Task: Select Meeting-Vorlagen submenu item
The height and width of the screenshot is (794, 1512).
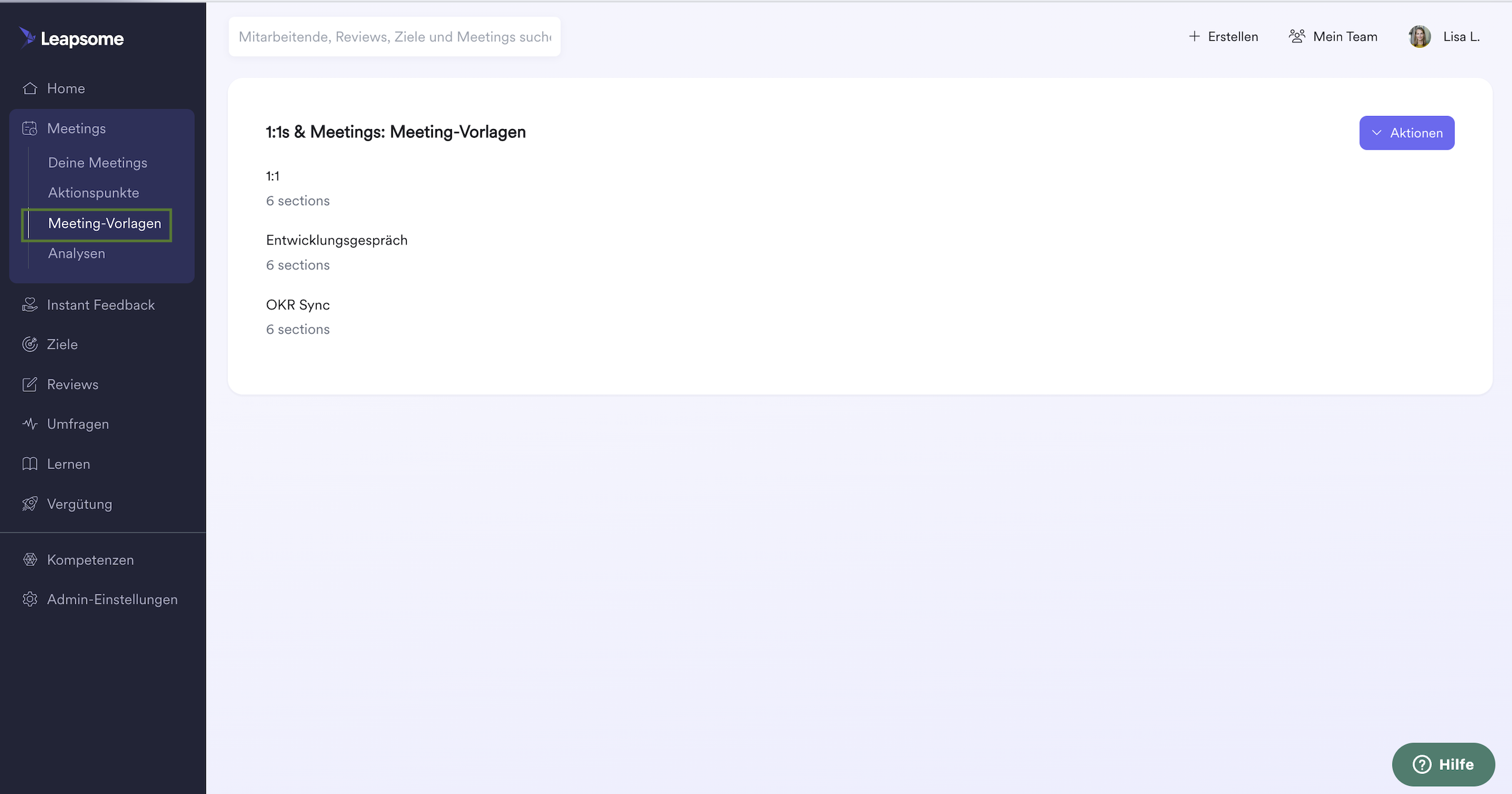Action: (x=104, y=223)
